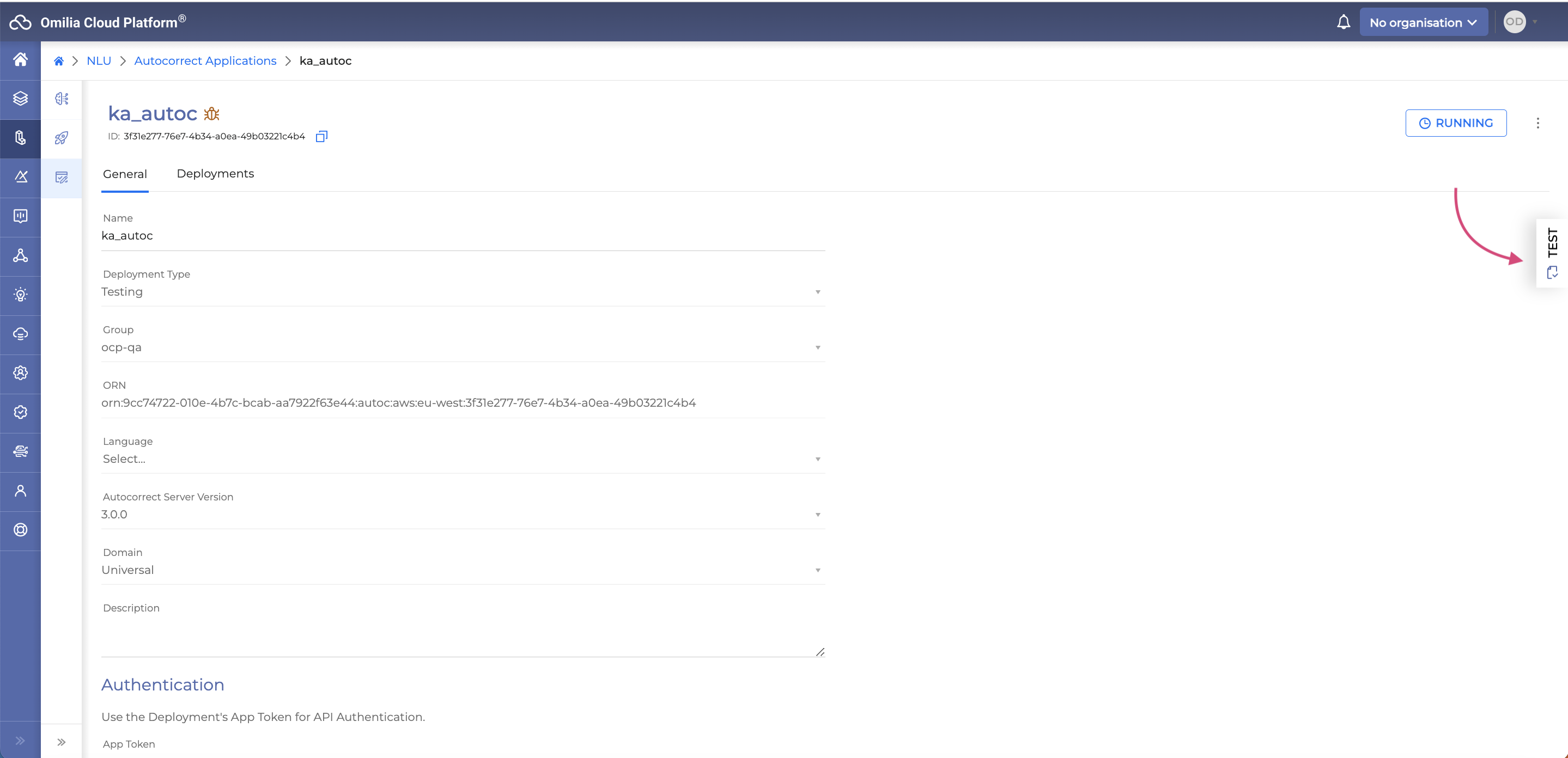The image size is (1568, 758).
Task: Open the three-dot more options menu
Action: coord(1537,123)
